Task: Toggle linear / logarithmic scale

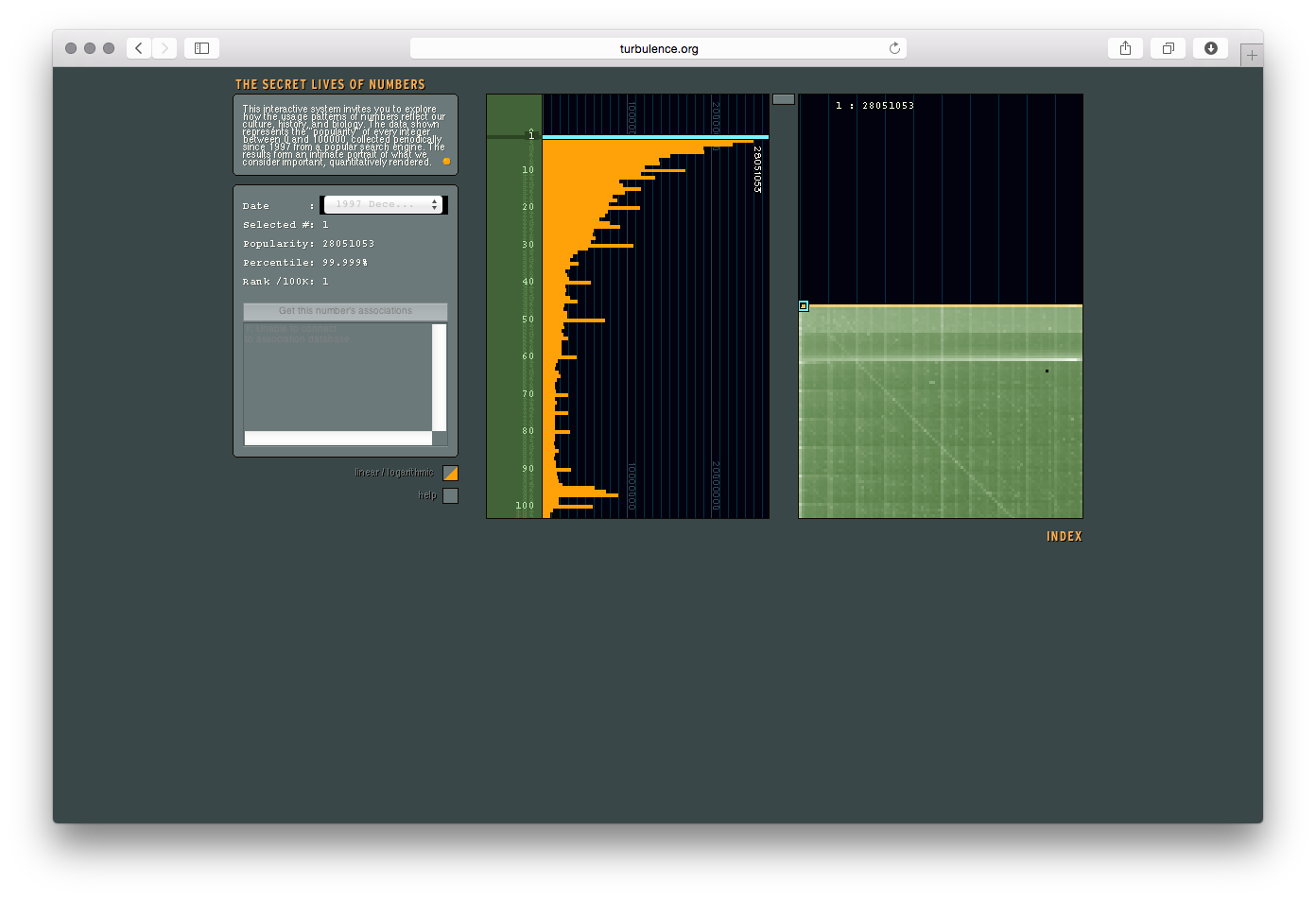Action: (x=450, y=473)
